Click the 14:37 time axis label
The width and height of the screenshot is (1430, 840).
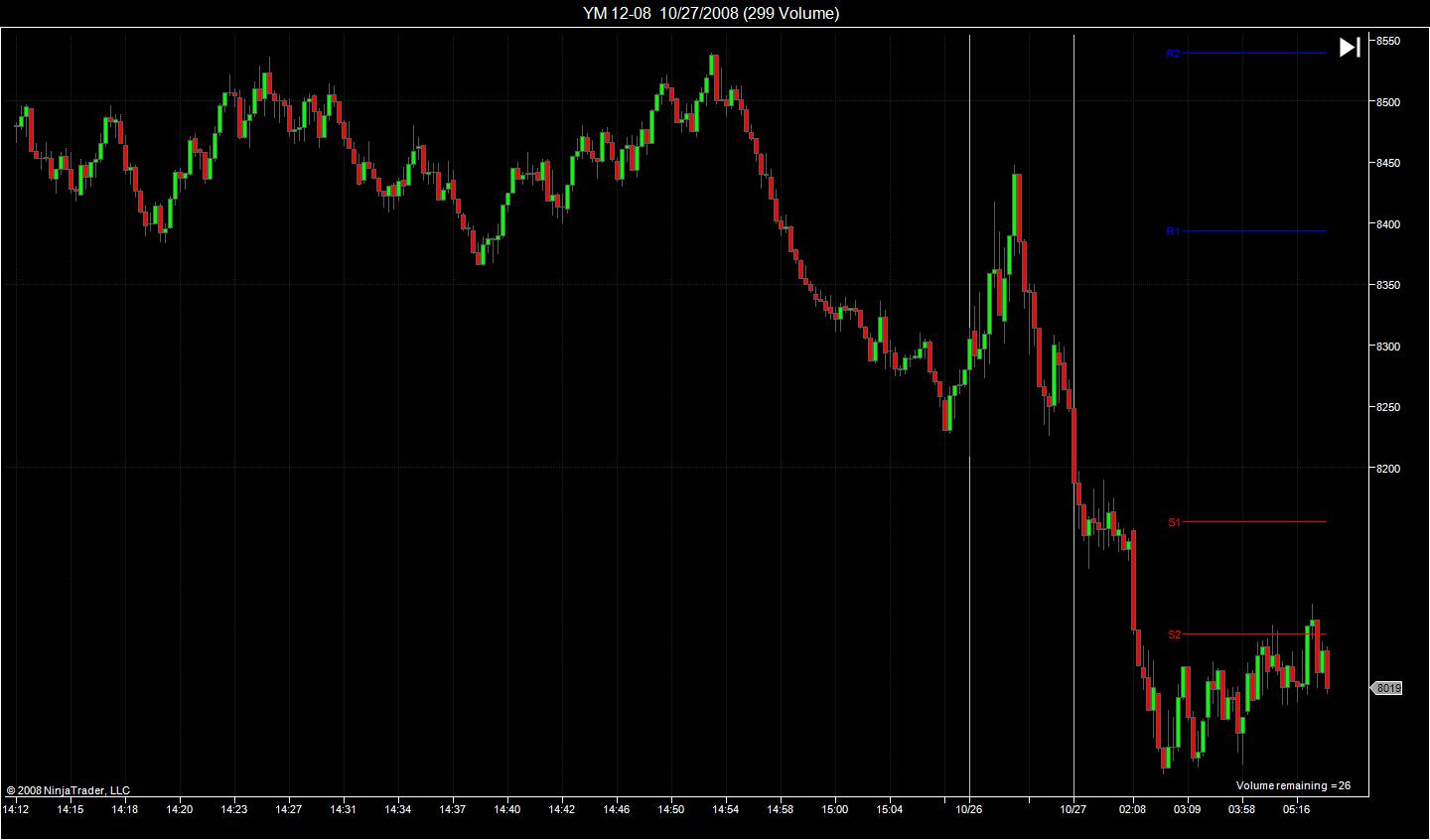(x=453, y=809)
